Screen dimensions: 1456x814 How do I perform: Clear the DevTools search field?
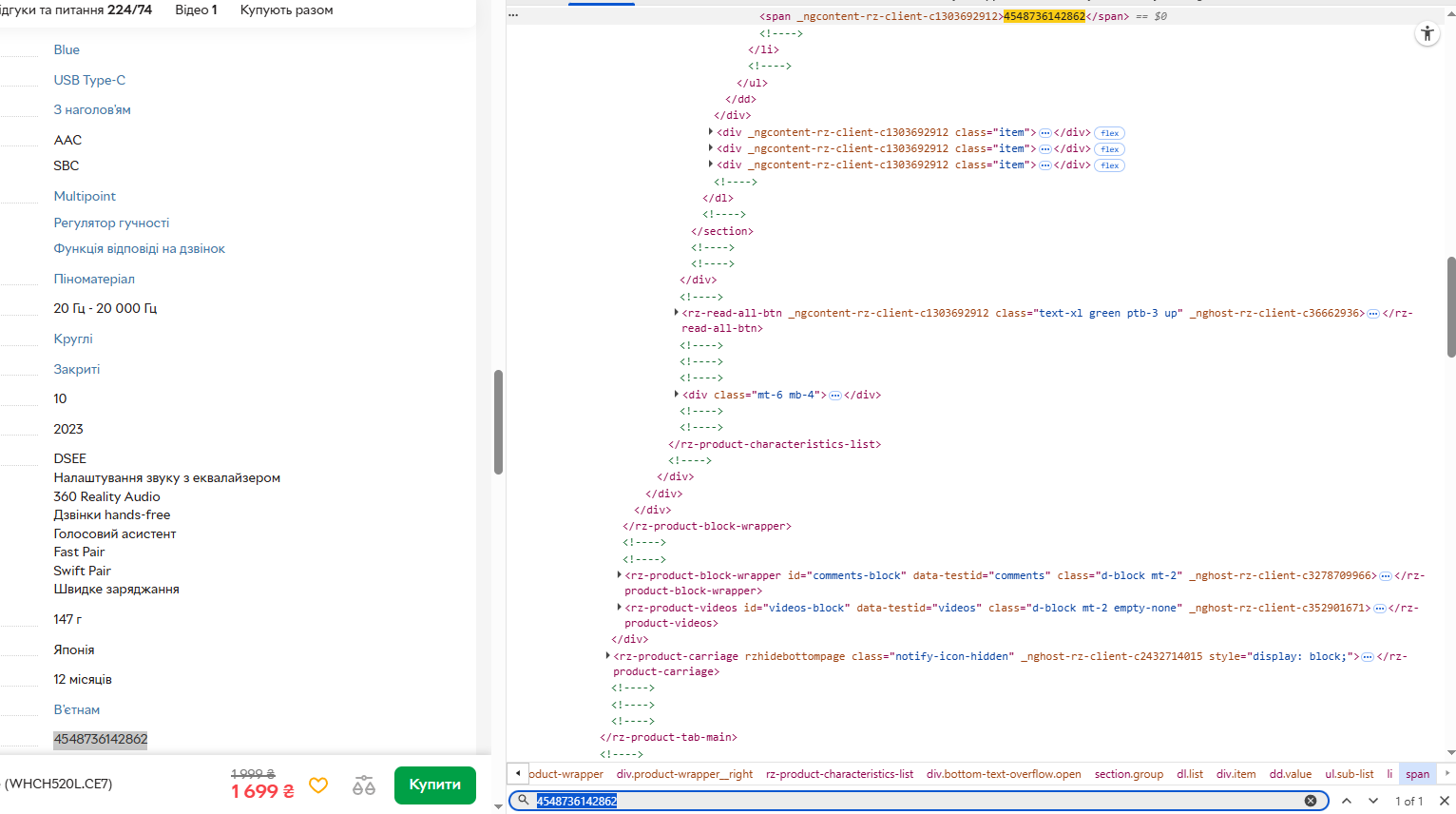[x=1311, y=801]
